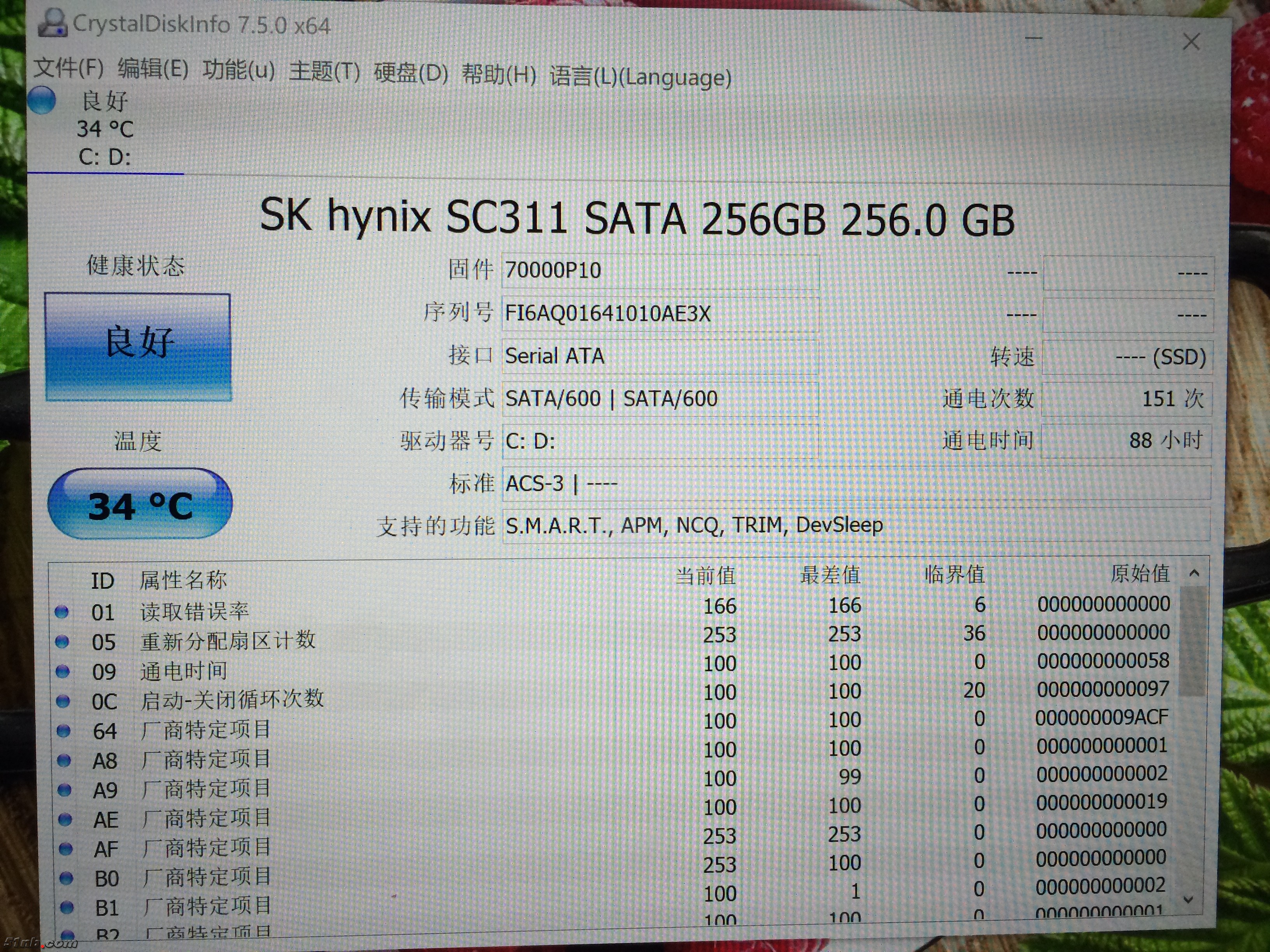Click status dot next to attribute ID 64
This screenshot has height=952, width=1270.
[x=64, y=730]
